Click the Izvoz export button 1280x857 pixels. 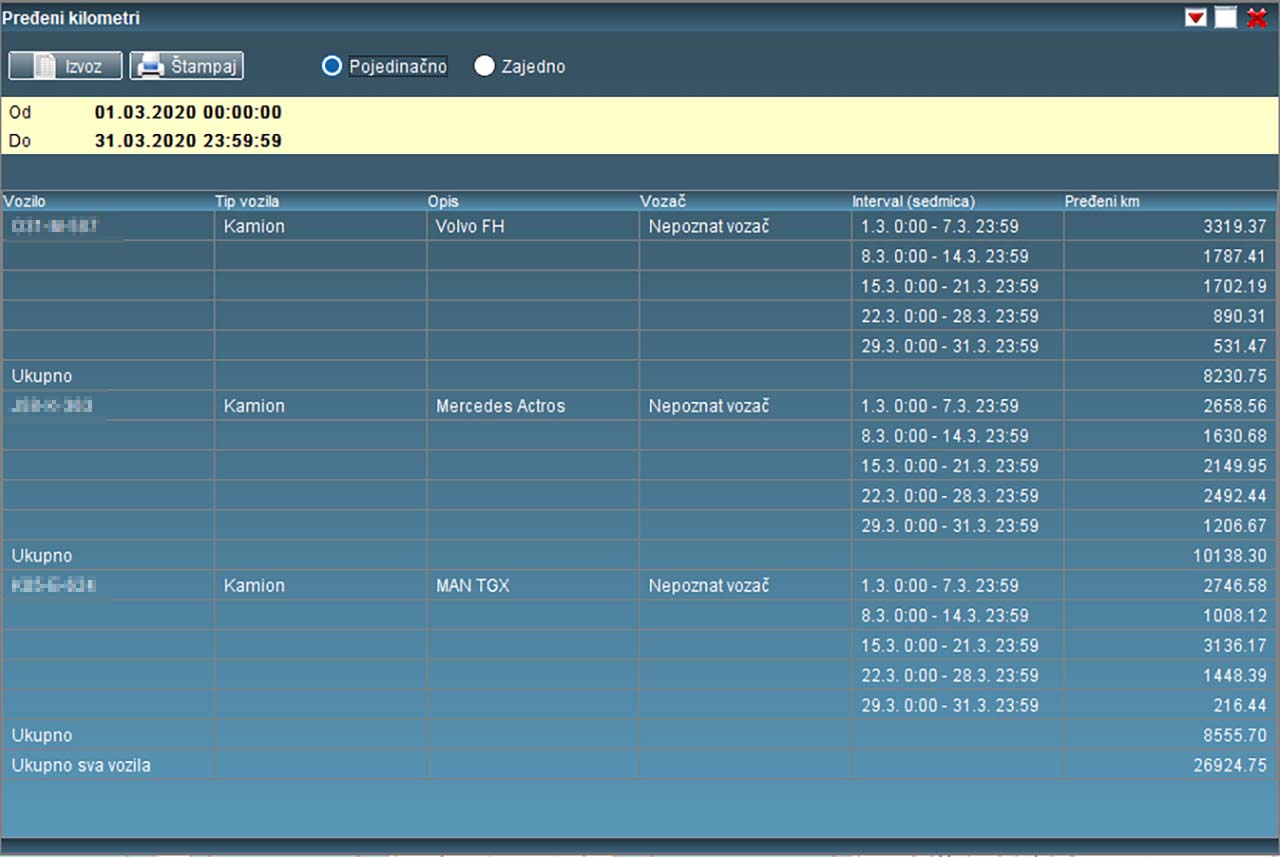pyautogui.click(x=65, y=66)
